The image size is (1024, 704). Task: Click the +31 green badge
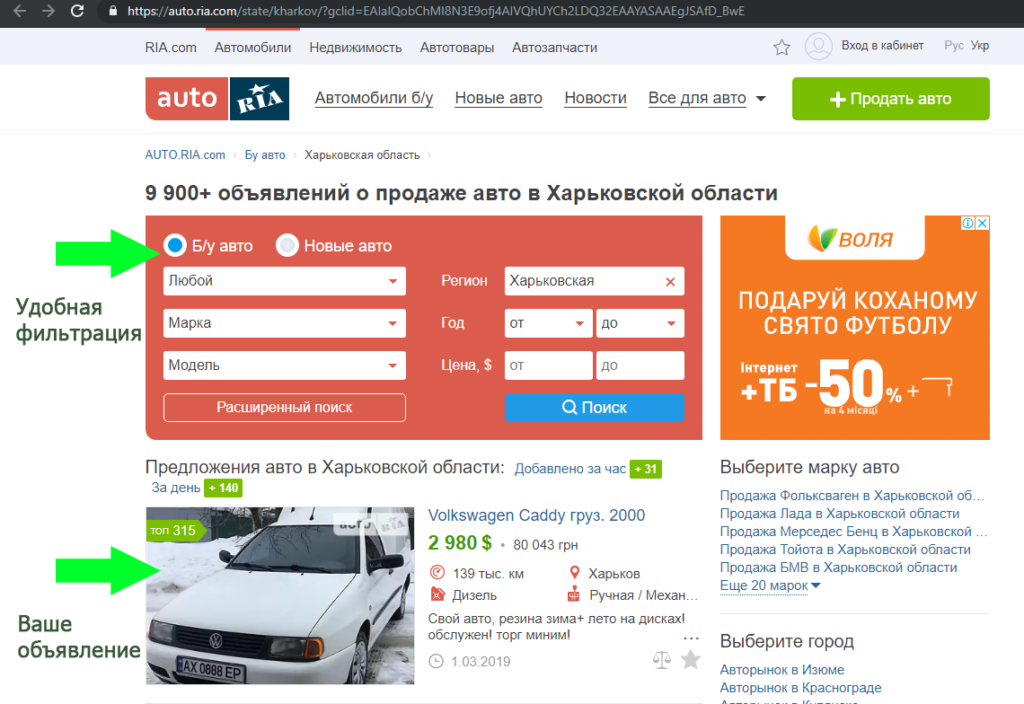[645, 469]
